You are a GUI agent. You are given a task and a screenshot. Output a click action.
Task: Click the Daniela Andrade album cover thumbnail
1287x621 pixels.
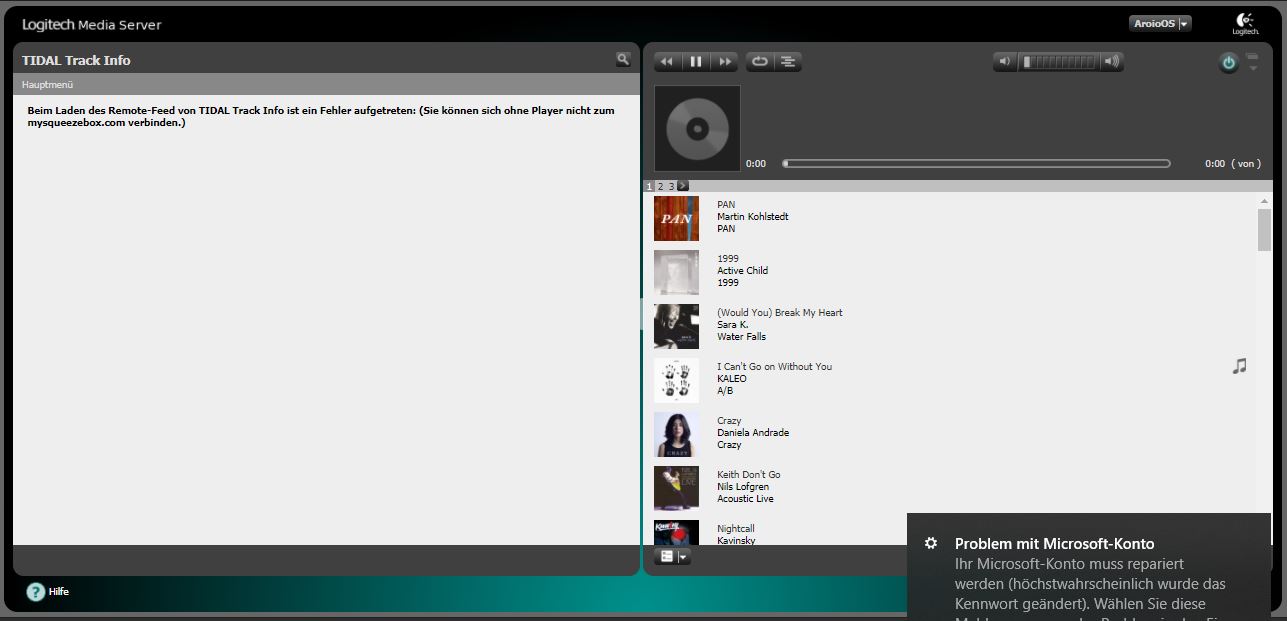[676, 434]
